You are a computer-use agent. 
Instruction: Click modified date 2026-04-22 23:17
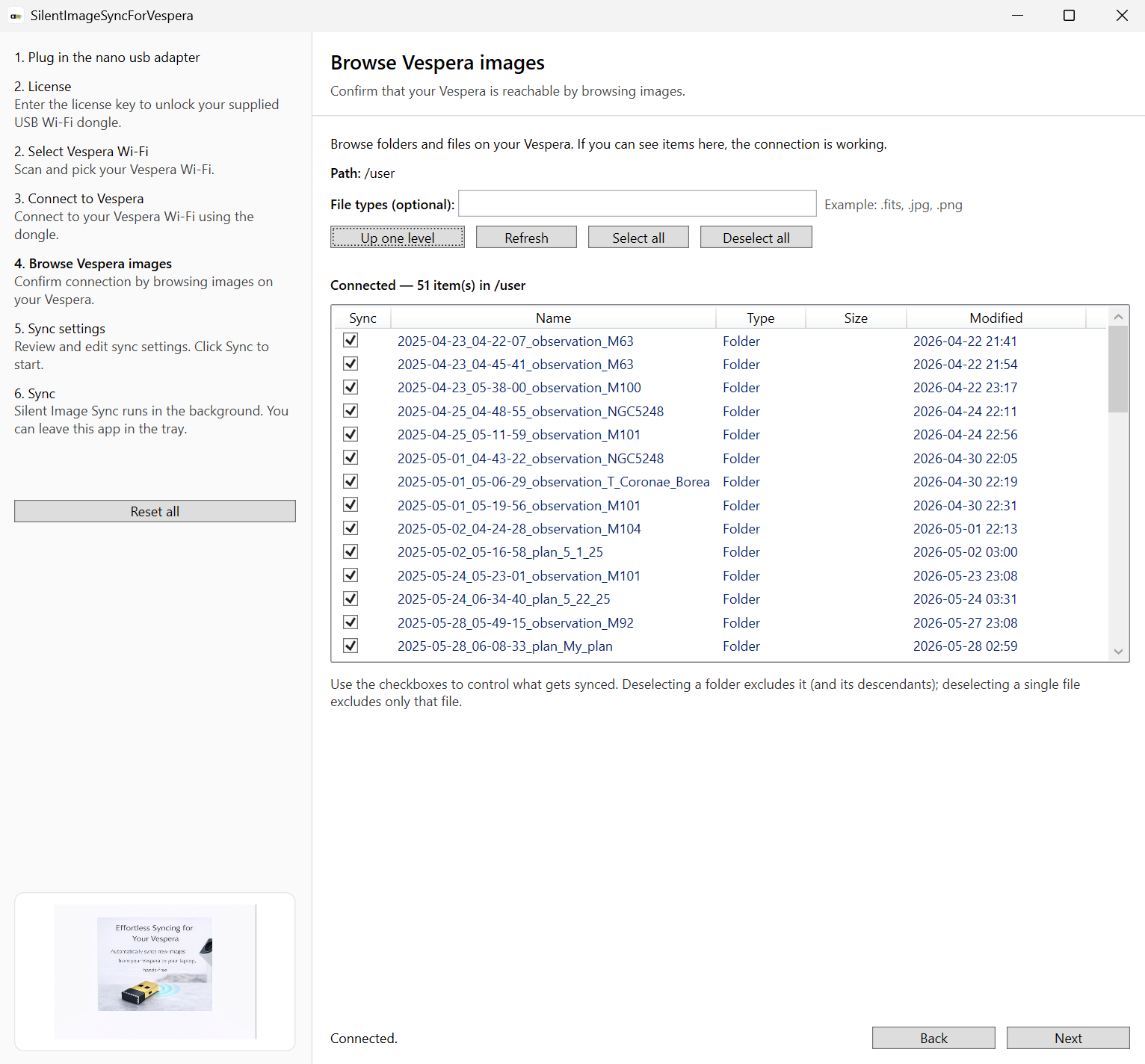coord(965,388)
